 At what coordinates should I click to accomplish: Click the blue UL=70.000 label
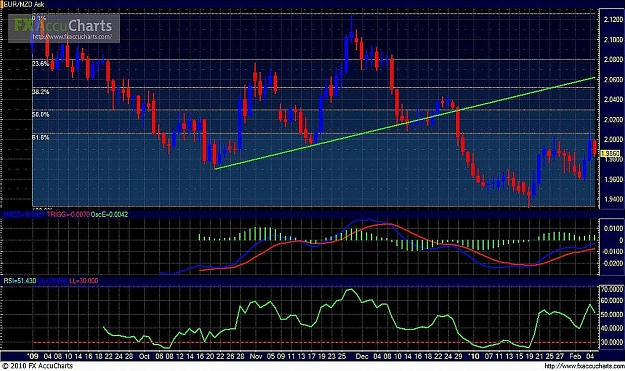53,281
